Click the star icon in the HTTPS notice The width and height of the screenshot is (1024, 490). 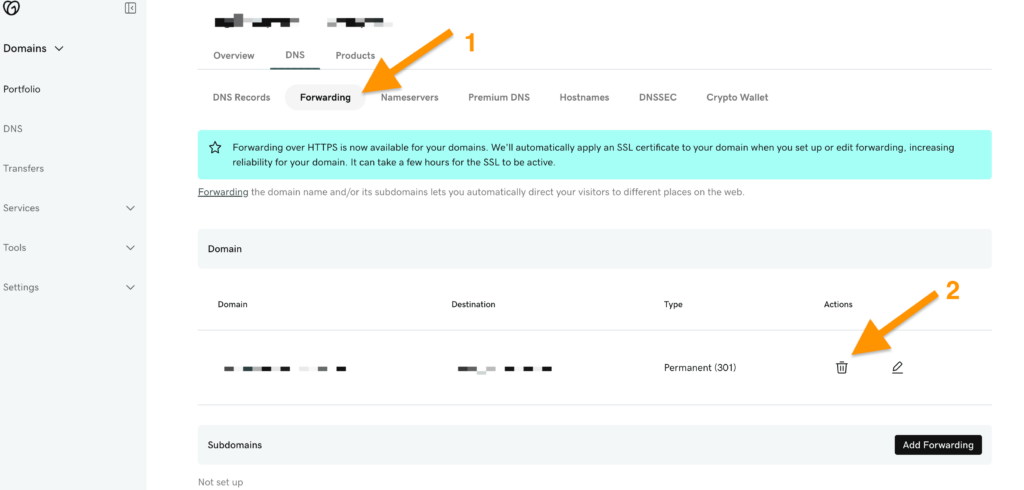(215, 148)
